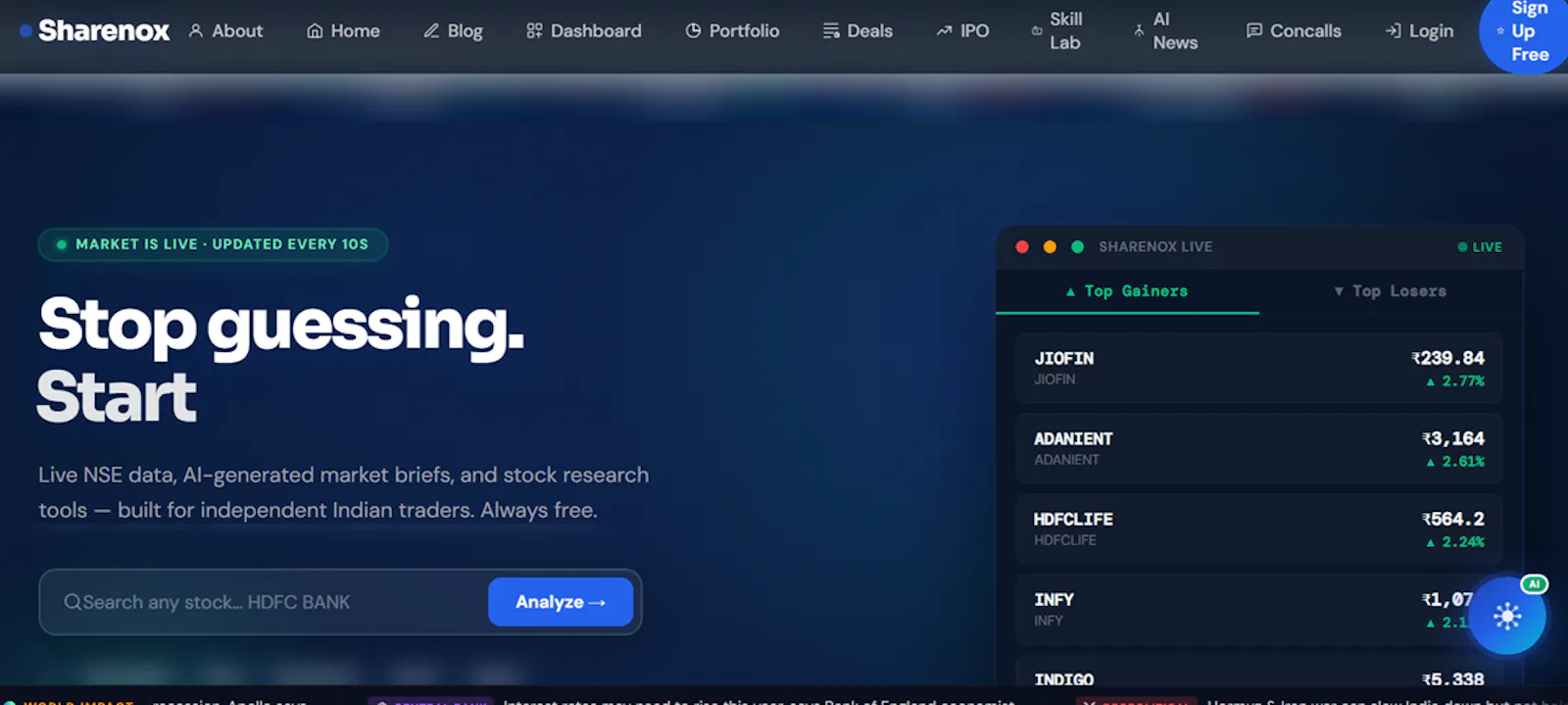Click the floating AI assistant button

tap(1507, 616)
